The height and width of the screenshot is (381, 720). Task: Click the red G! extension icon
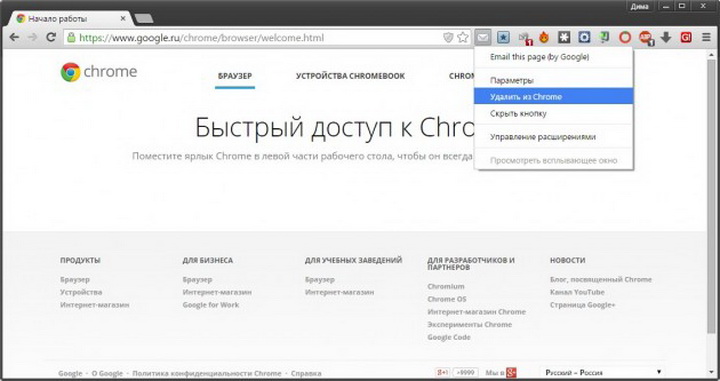pyautogui.click(x=686, y=38)
